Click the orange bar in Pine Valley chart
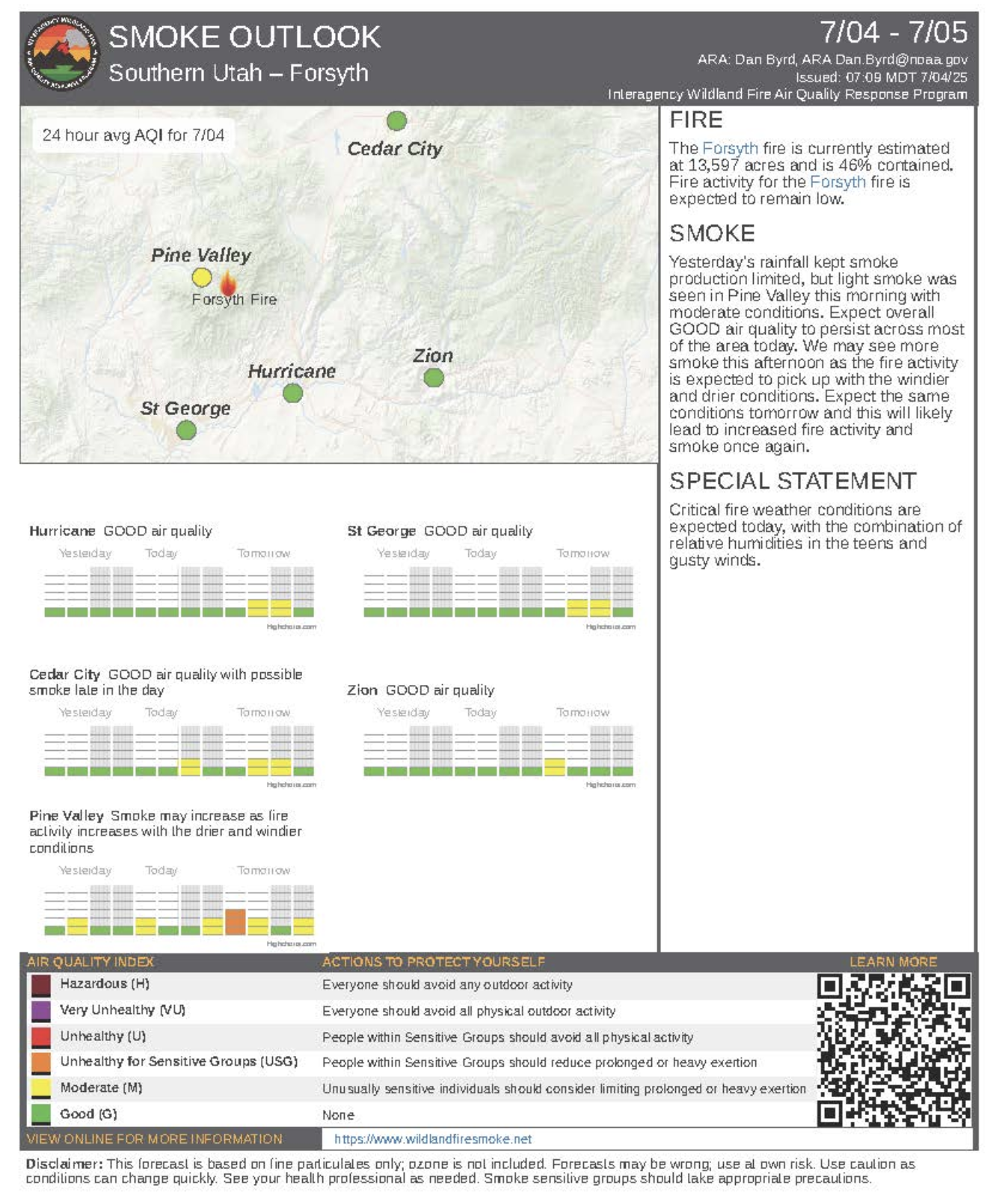This screenshot has width=996, height=1204. pos(236,922)
